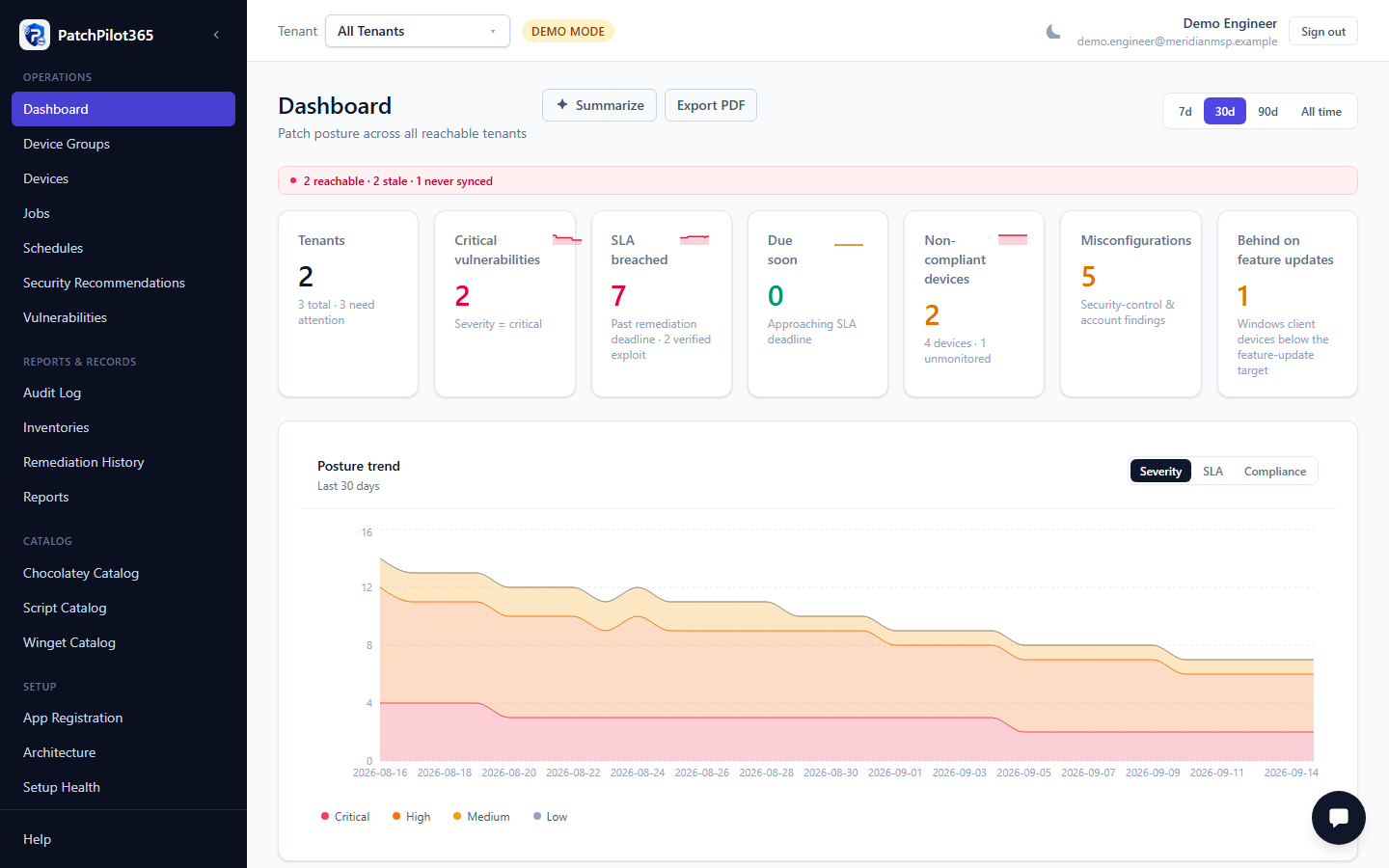This screenshot has width=1389, height=868.
Task: Click the red alert dot in the status banner
Action: pos(293,180)
